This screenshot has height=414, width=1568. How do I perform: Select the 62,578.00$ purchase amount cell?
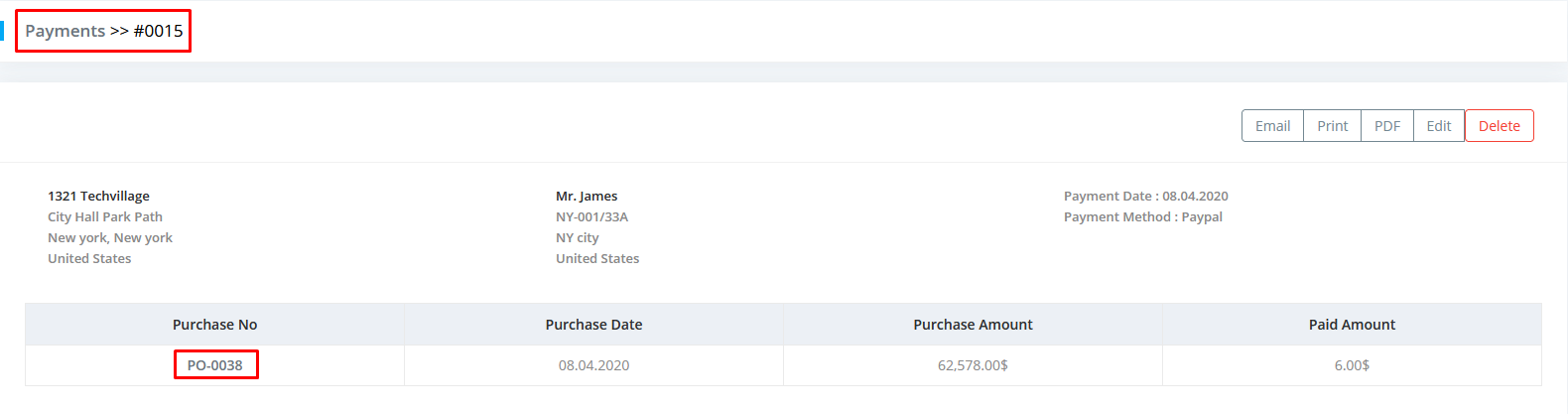[973, 365]
